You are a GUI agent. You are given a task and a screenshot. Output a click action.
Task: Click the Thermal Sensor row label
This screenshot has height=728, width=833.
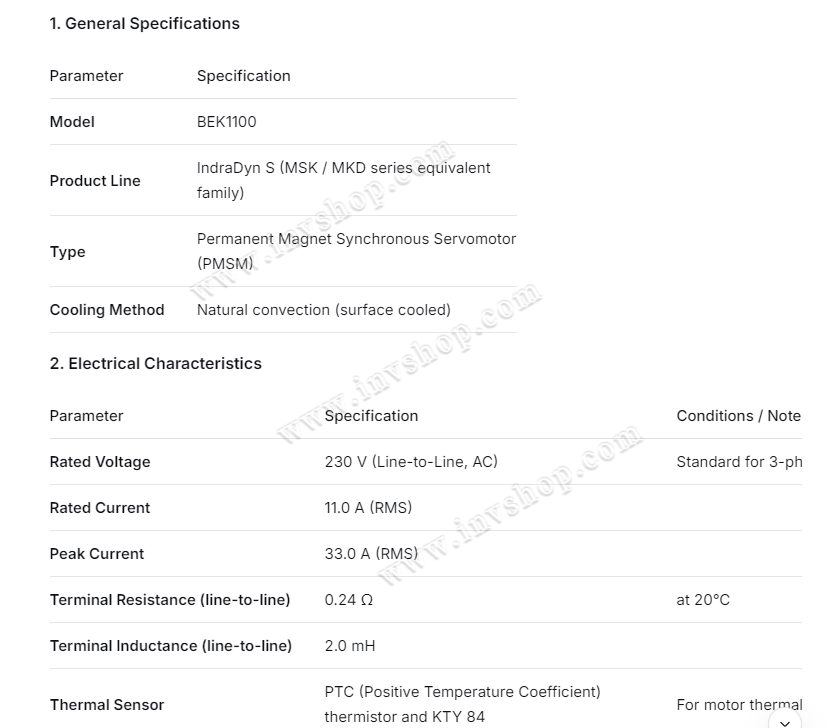tap(107, 705)
